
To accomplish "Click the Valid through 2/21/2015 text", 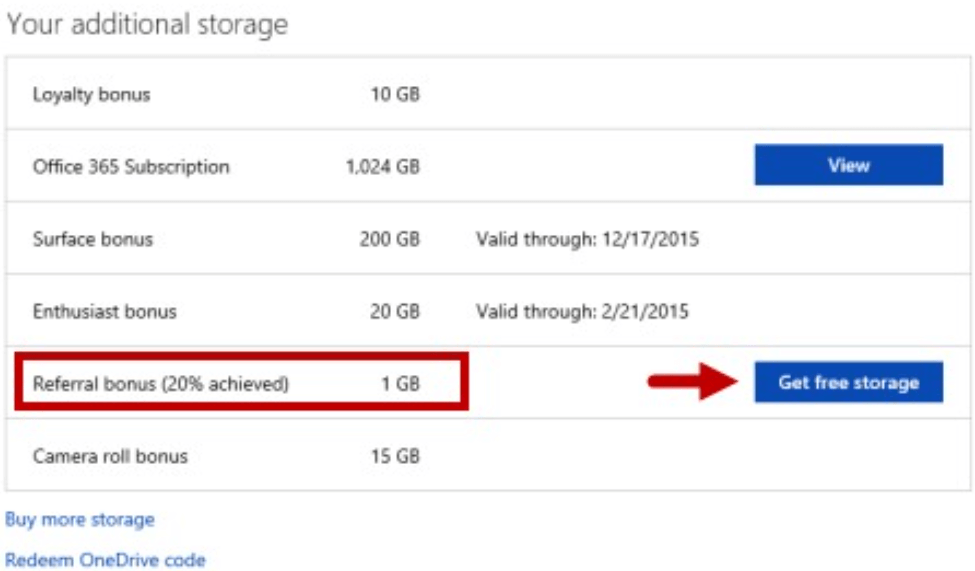I will pyautogui.click(x=583, y=311).
